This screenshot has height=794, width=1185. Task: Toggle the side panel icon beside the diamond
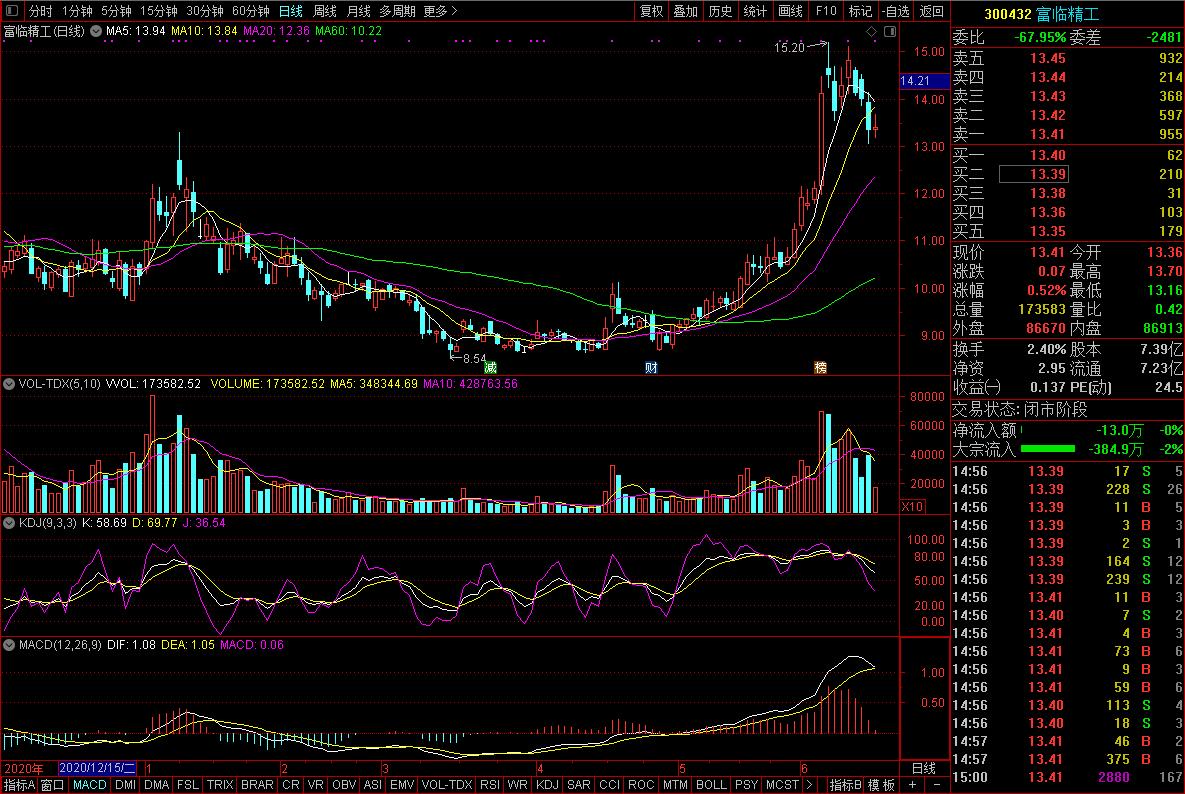coord(888,33)
